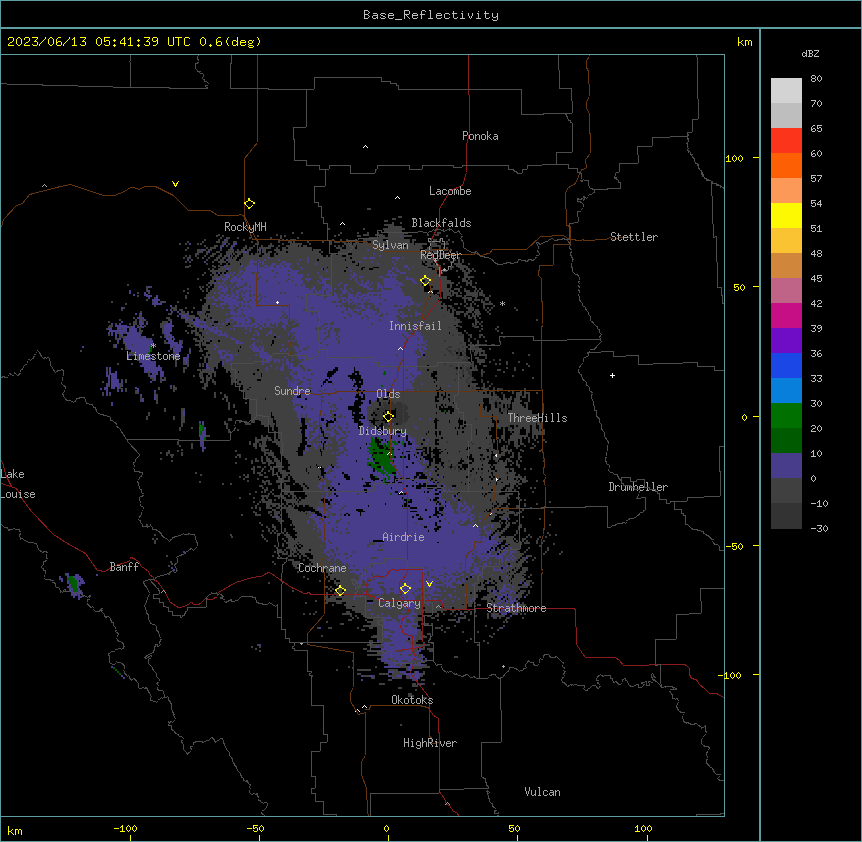Select the Lacombe city label
Image resolution: width=862 pixels, height=842 pixels.
(x=450, y=191)
